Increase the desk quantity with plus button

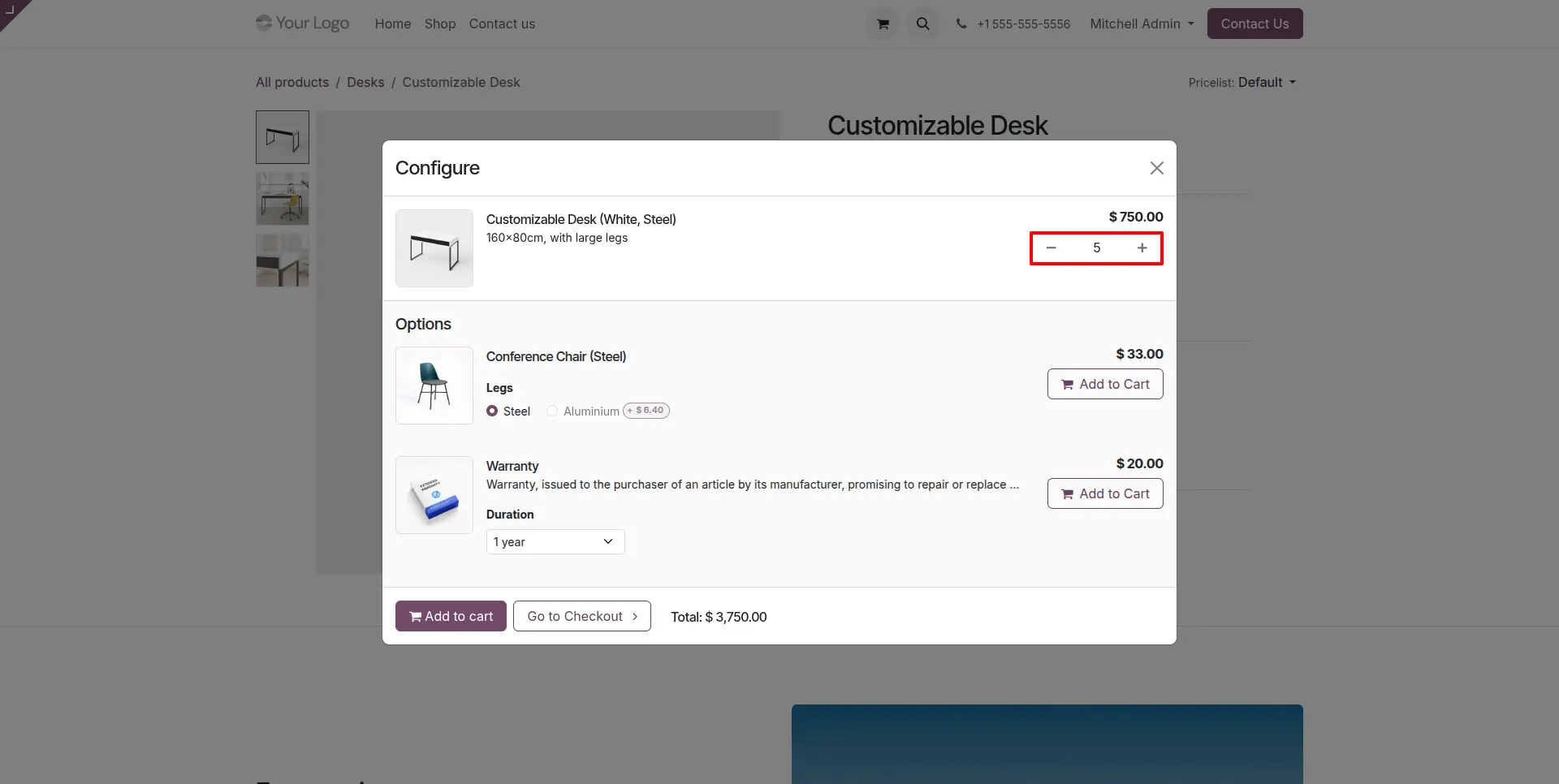pos(1142,248)
